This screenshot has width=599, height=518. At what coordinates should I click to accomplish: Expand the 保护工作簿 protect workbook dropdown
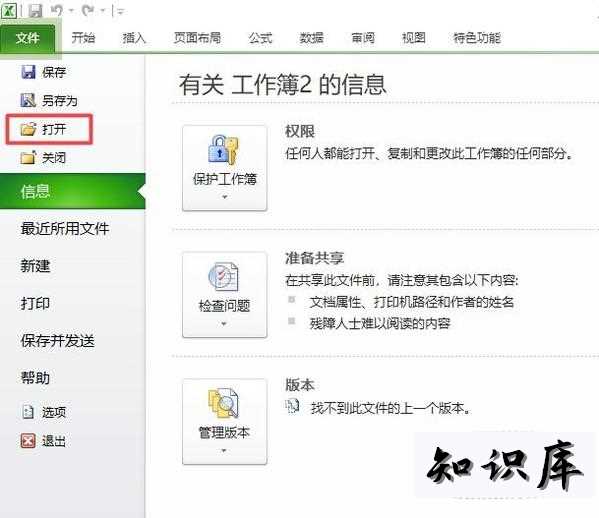point(225,168)
